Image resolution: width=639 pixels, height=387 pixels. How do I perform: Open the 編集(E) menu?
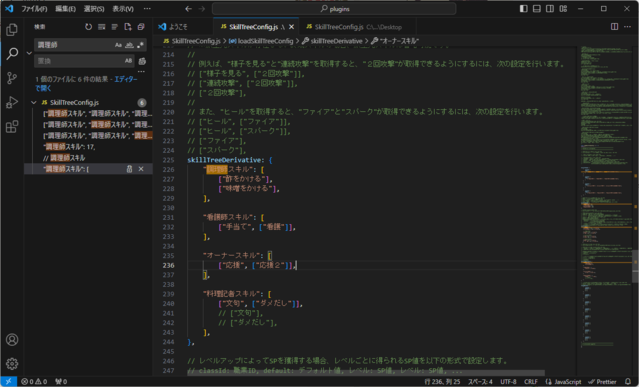pyautogui.click(x=65, y=9)
